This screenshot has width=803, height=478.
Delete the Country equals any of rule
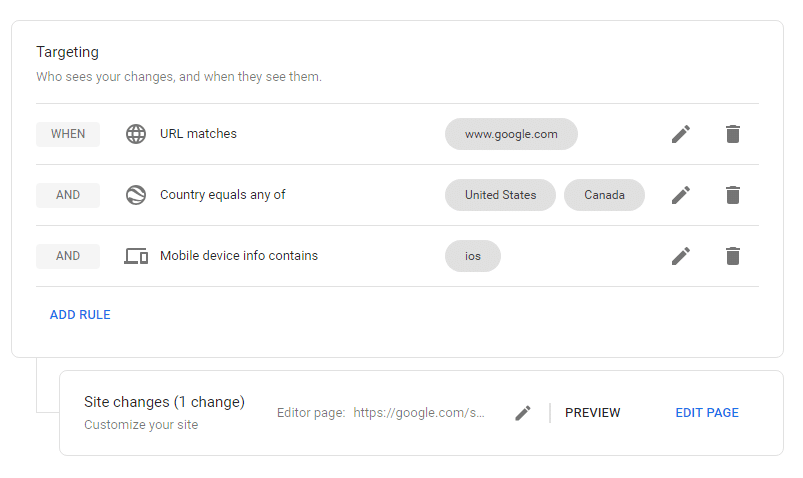coord(733,195)
